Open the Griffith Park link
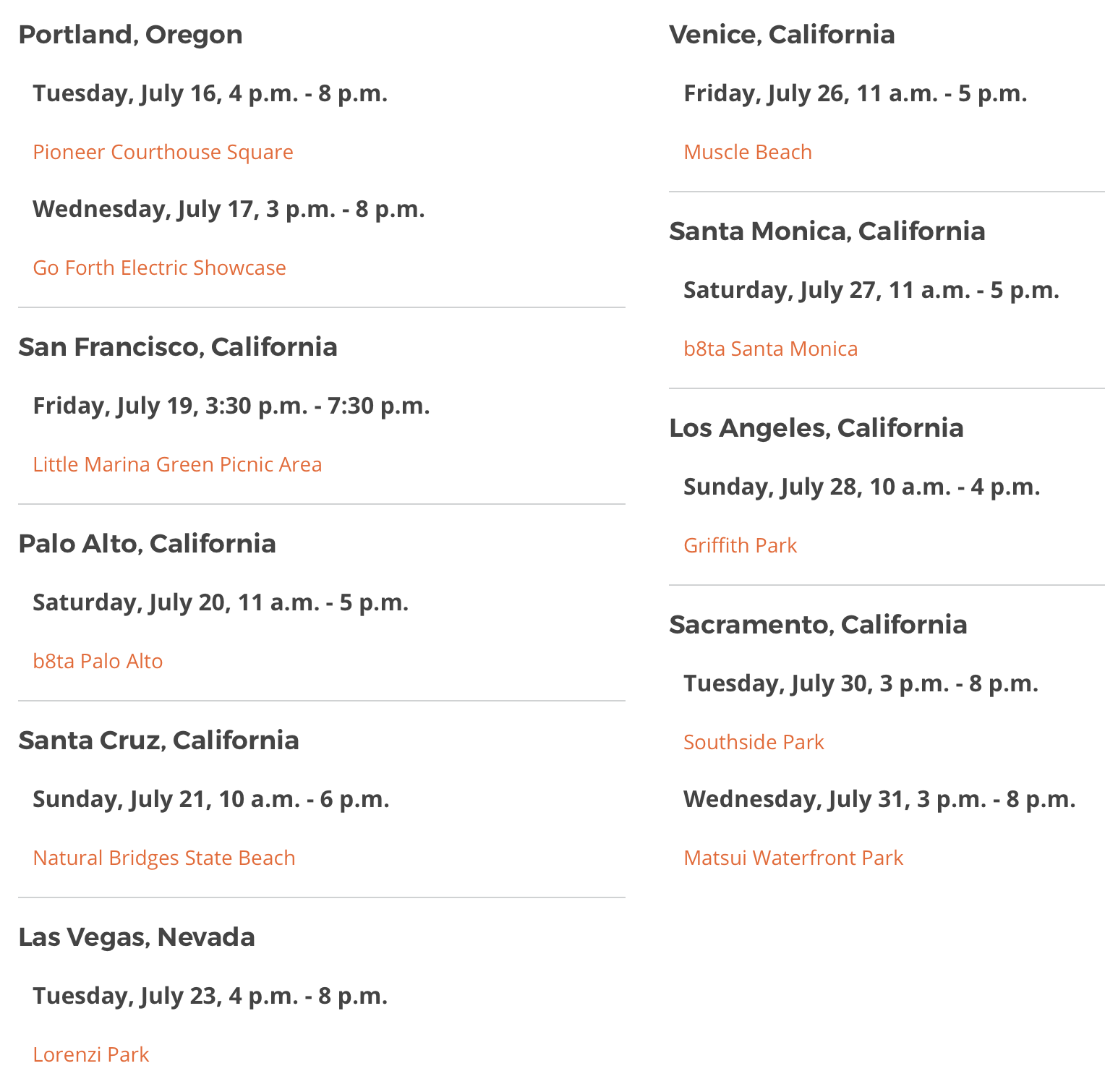 click(x=740, y=546)
